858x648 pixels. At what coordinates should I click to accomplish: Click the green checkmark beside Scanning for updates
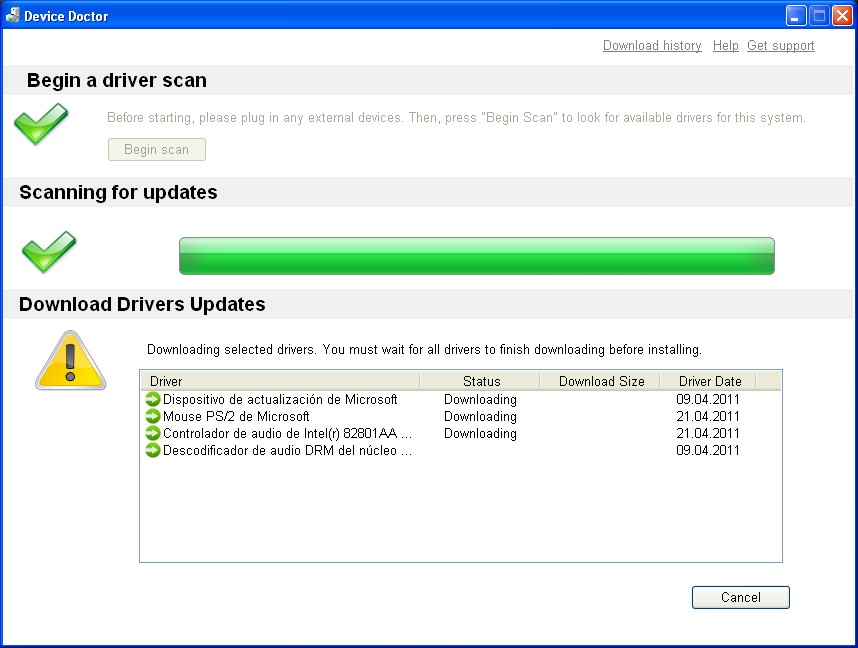49,252
